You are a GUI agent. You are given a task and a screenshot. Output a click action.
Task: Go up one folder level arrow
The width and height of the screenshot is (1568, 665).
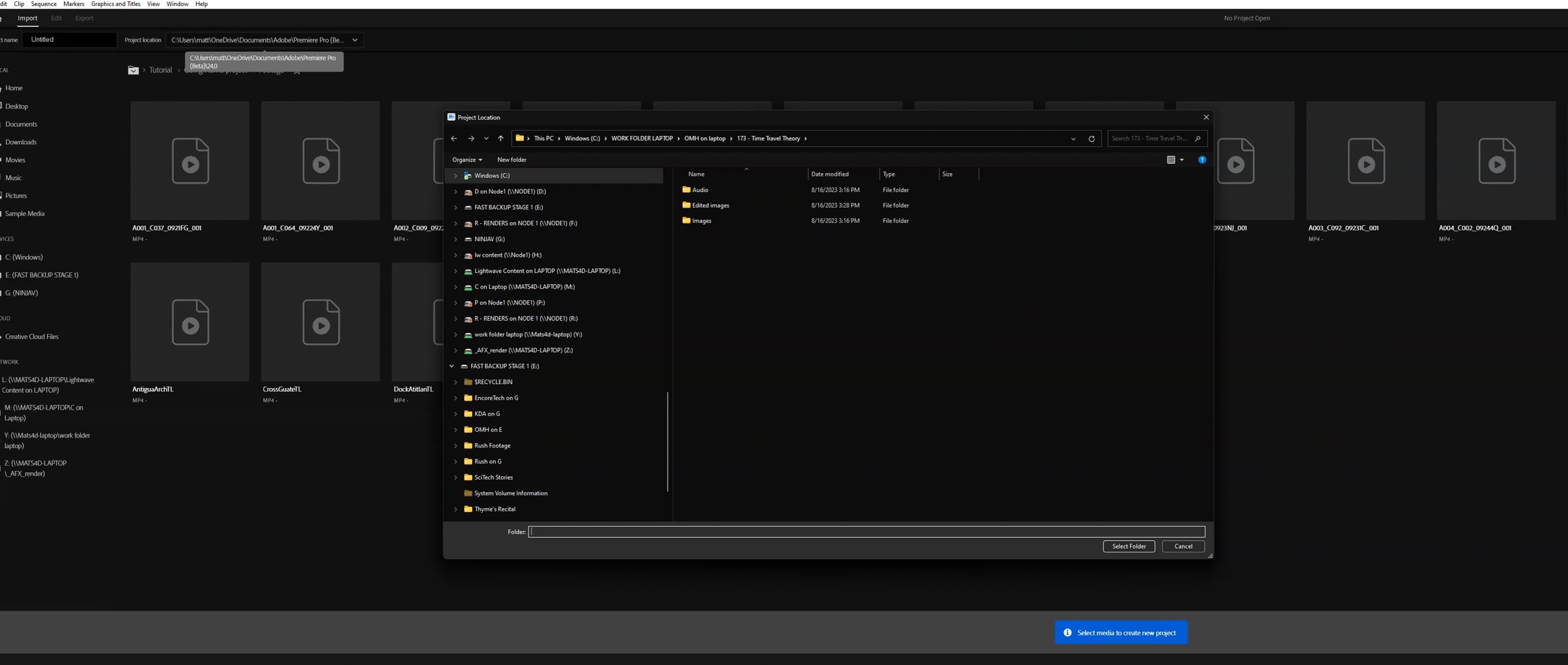tap(500, 138)
